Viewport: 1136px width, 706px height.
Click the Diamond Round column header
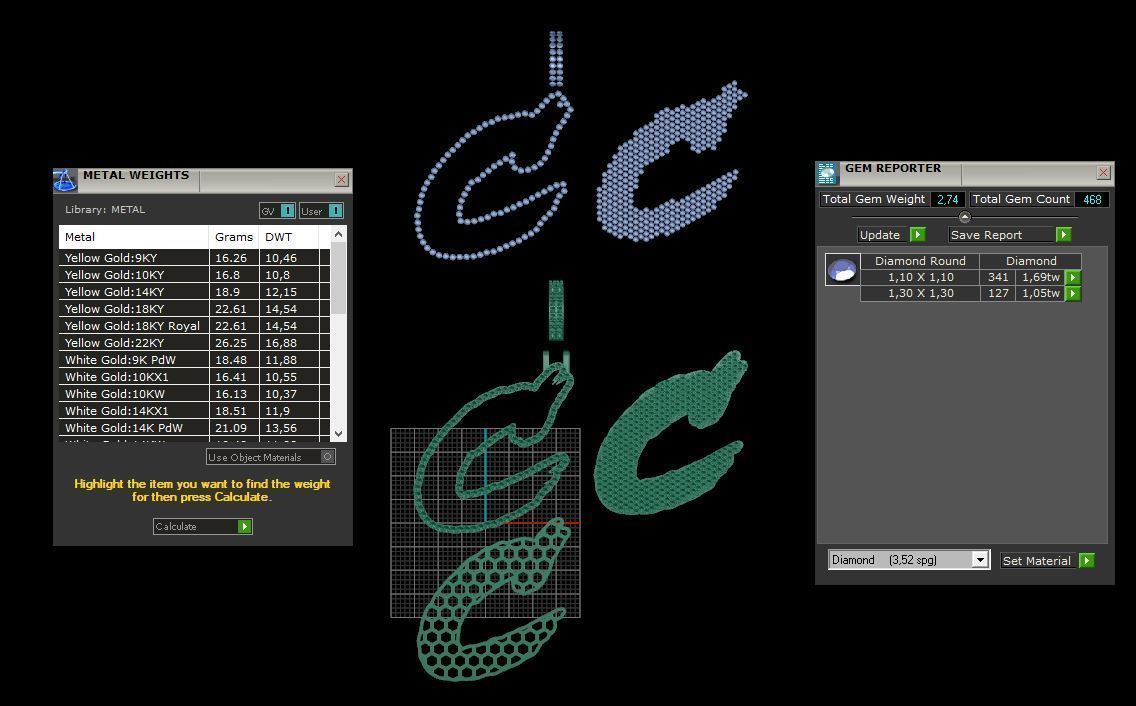coord(920,261)
